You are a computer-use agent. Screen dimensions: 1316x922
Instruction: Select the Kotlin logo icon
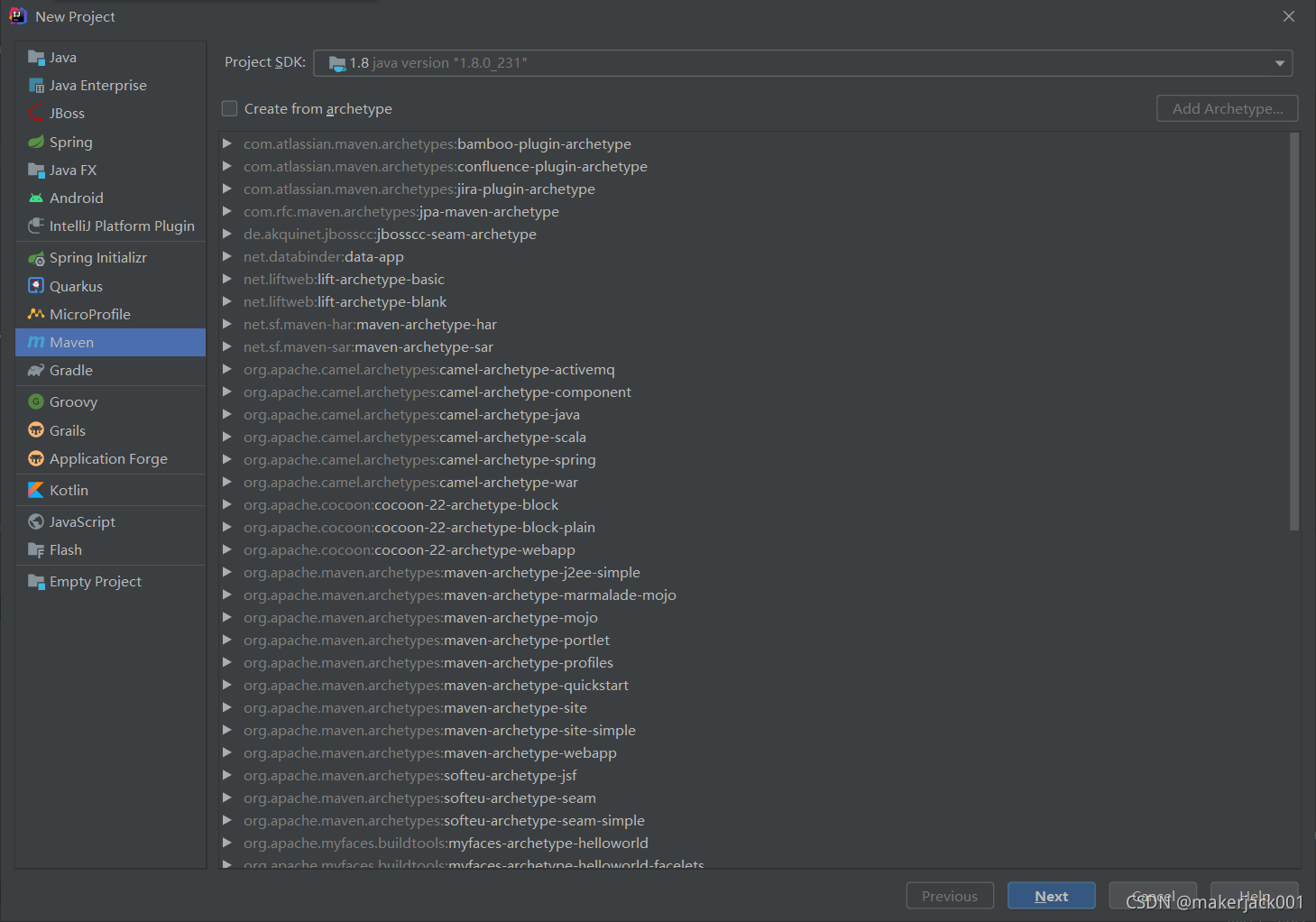[x=36, y=490]
